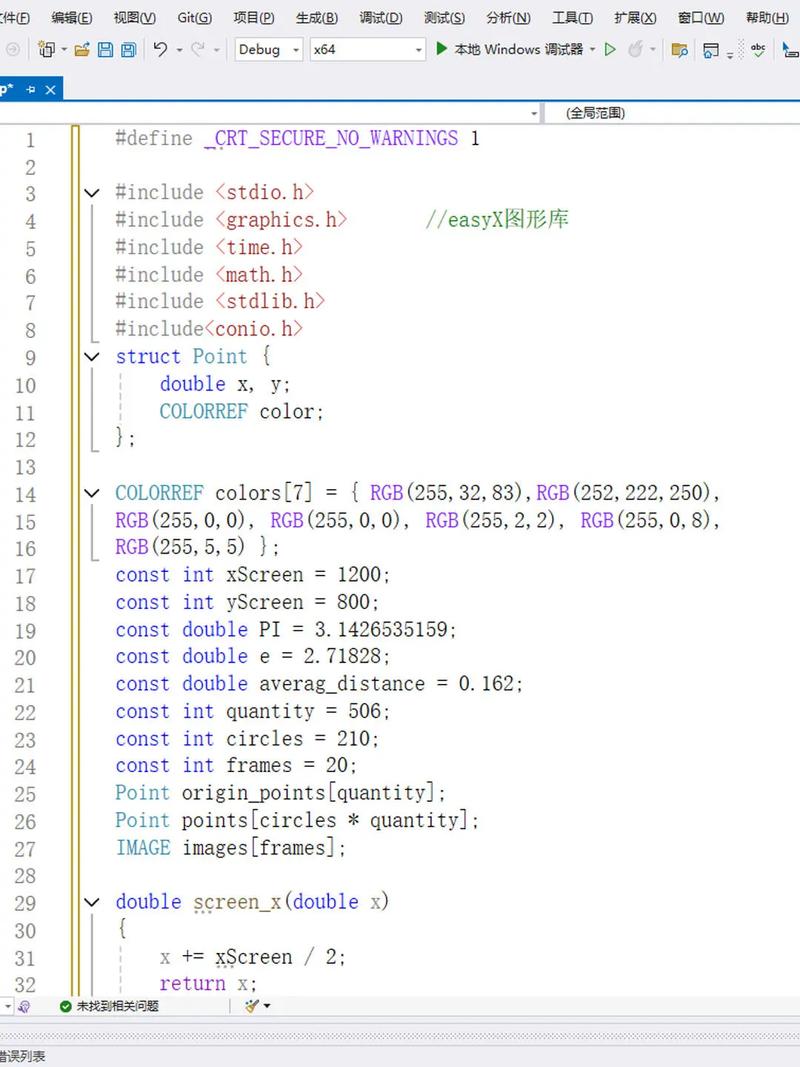Open the 生成(B) menu
This screenshot has height=1067, width=800.
point(317,18)
